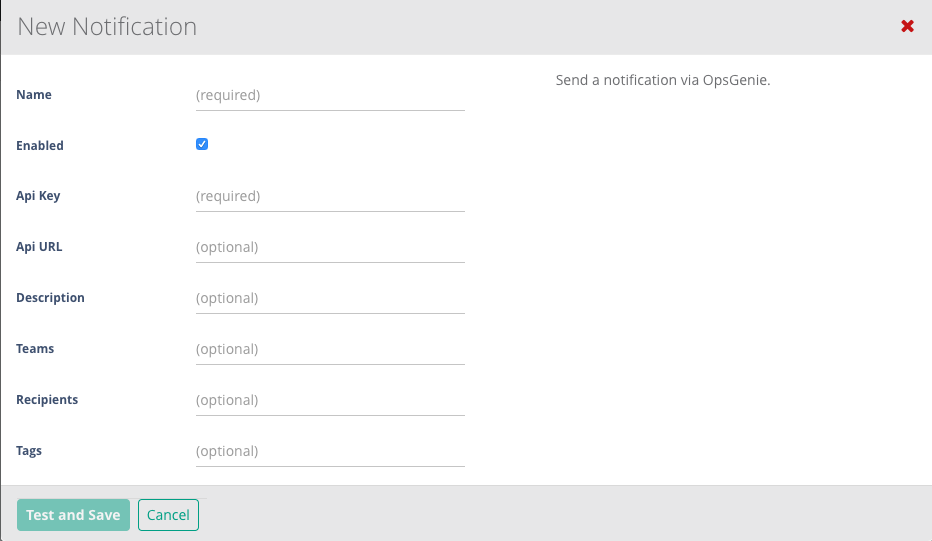
Task: Click the Api Key label
Action: 38,196
